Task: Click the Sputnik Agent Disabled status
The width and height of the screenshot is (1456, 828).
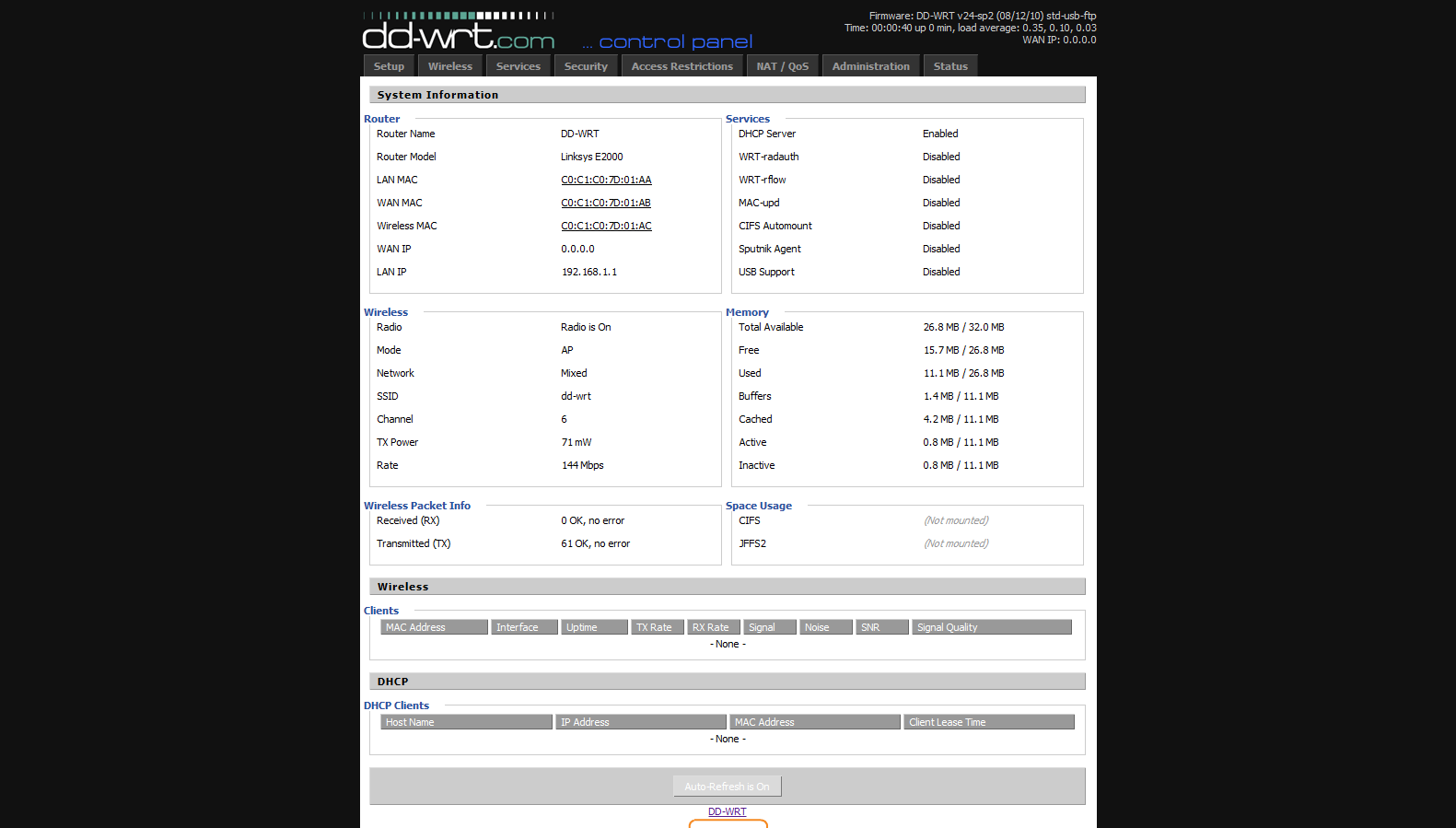Action: pos(941,250)
